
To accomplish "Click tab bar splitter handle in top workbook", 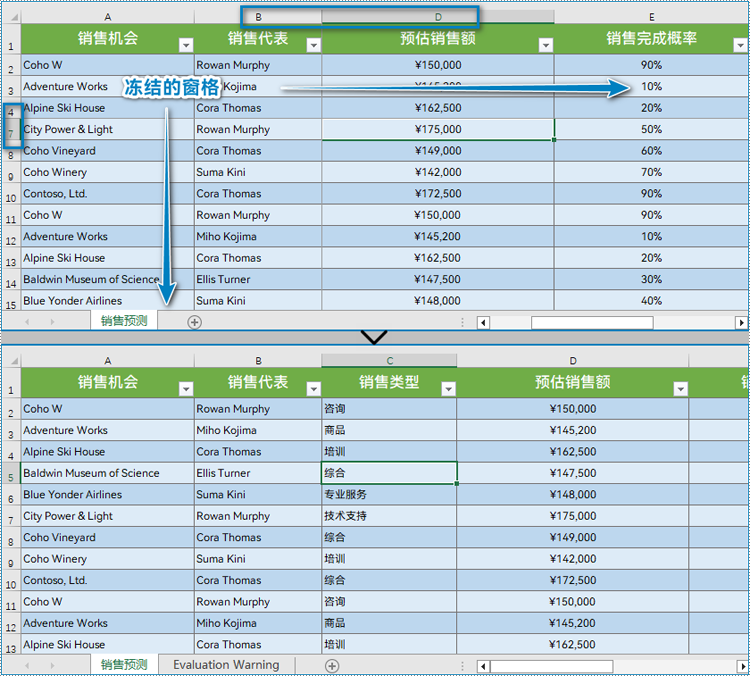I will (463, 322).
